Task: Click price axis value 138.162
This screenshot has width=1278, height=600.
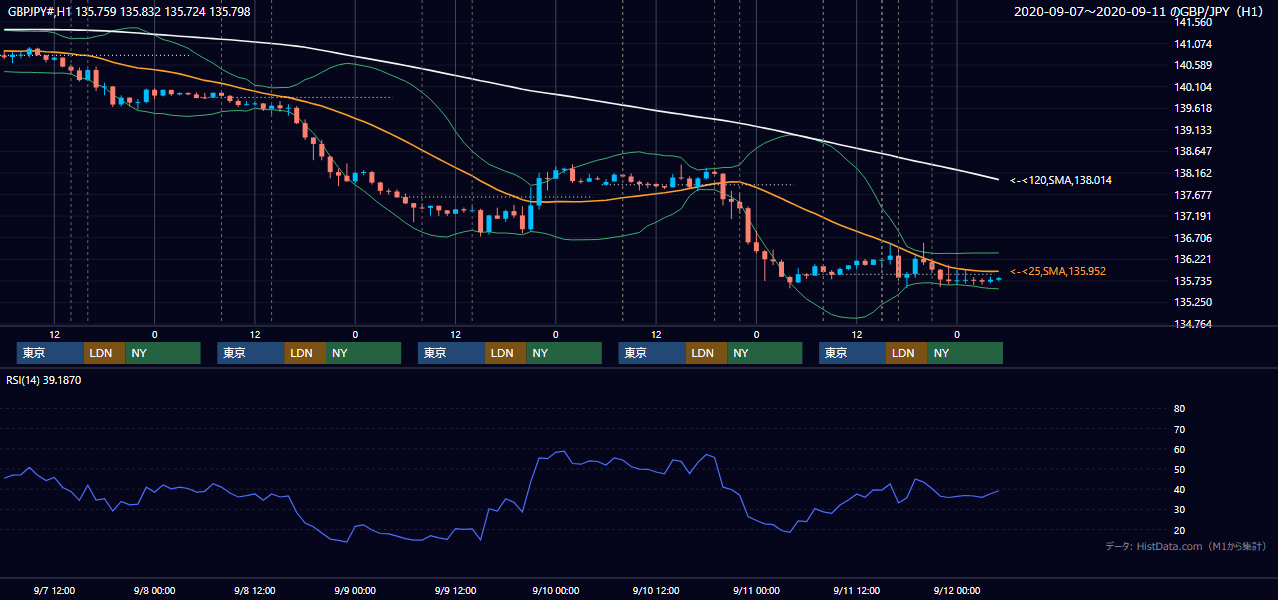Action: click(1192, 173)
